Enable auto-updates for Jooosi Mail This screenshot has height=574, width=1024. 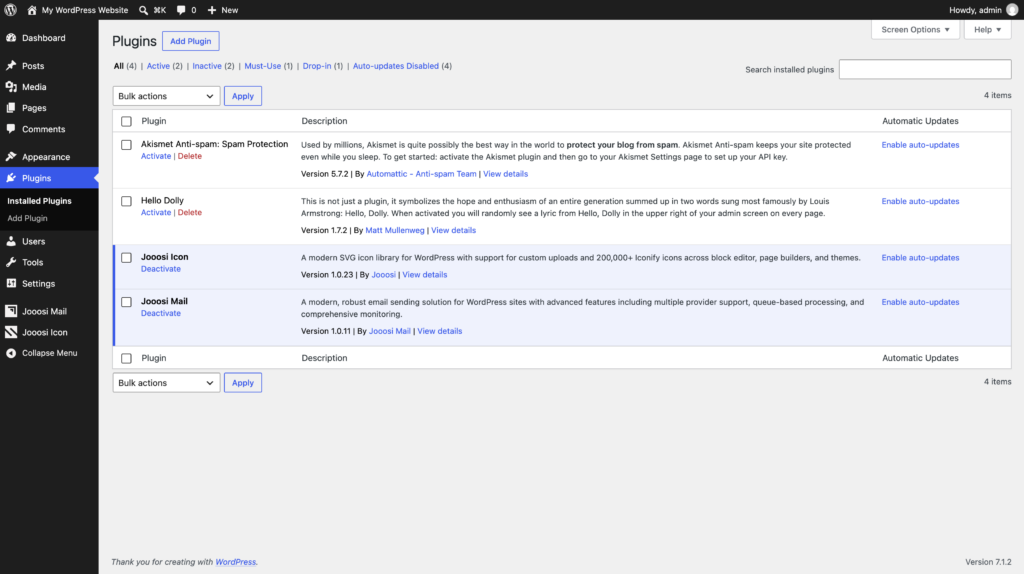point(920,302)
